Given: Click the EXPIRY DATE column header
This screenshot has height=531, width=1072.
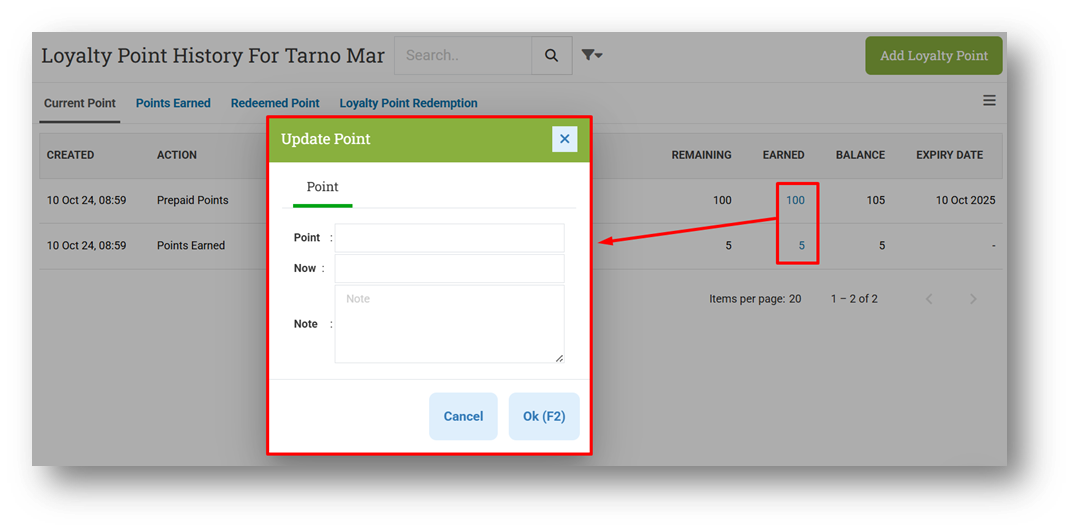Looking at the screenshot, I should [950, 155].
